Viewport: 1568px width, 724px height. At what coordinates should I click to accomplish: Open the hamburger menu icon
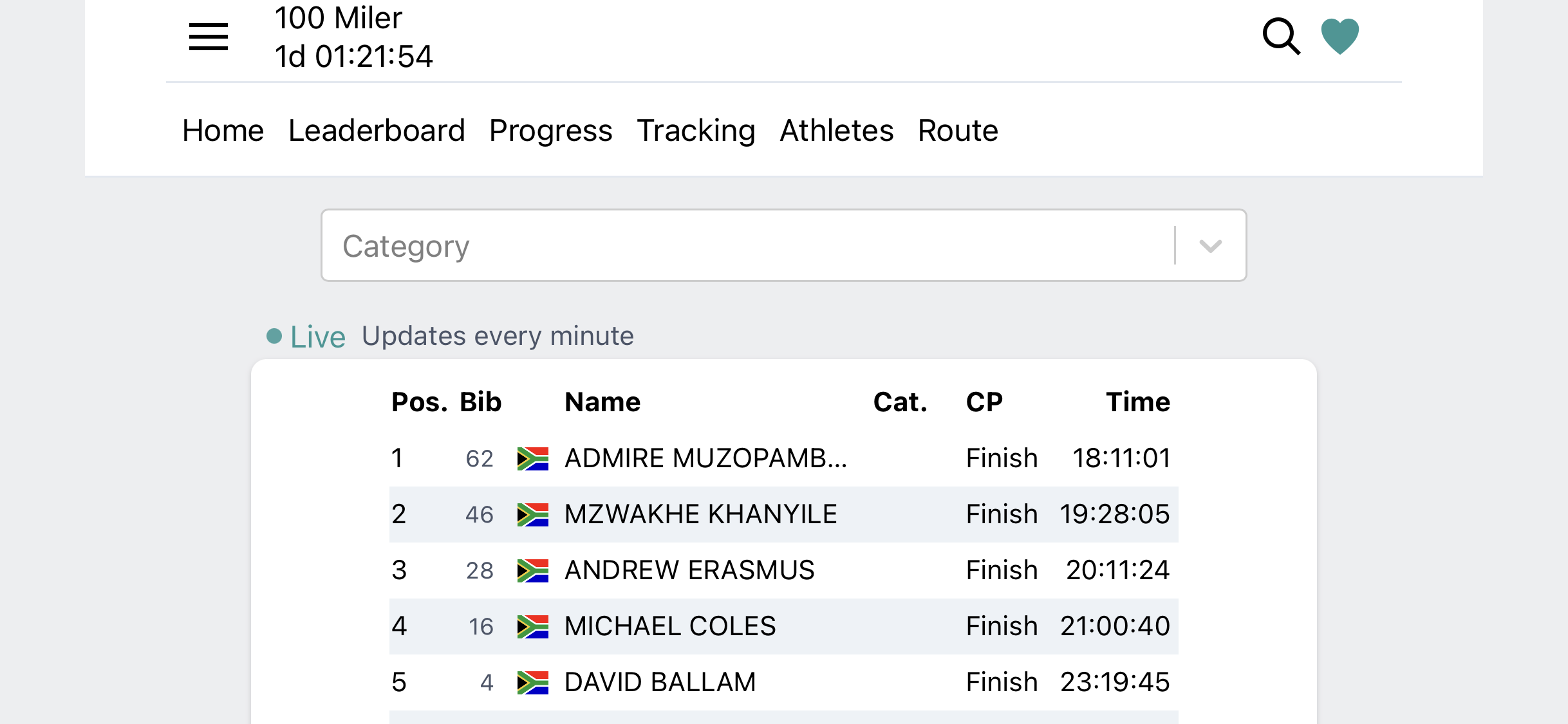(208, 37)
